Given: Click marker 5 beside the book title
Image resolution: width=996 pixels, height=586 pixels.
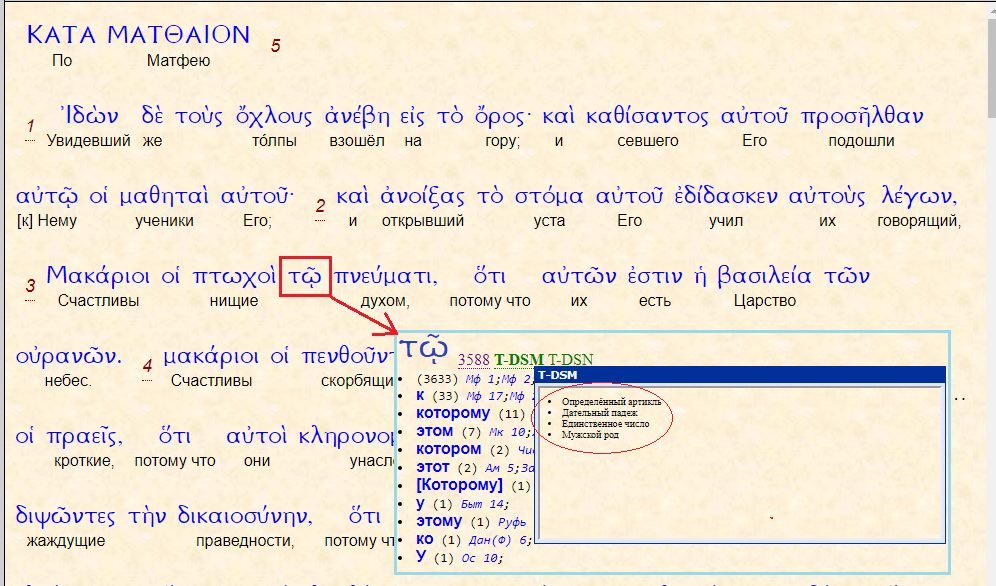Looking at the screenshot, I should pos(275,46).
